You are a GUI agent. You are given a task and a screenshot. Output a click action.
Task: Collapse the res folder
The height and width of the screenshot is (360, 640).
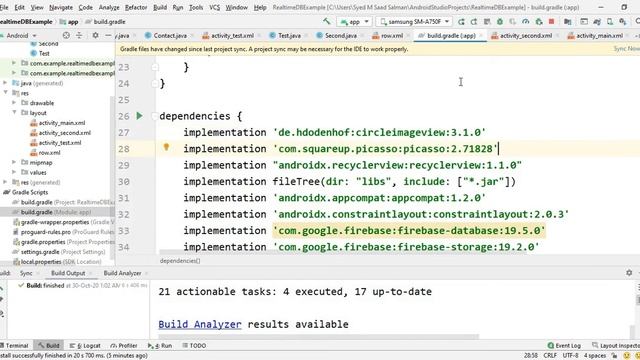click(5, 93)
